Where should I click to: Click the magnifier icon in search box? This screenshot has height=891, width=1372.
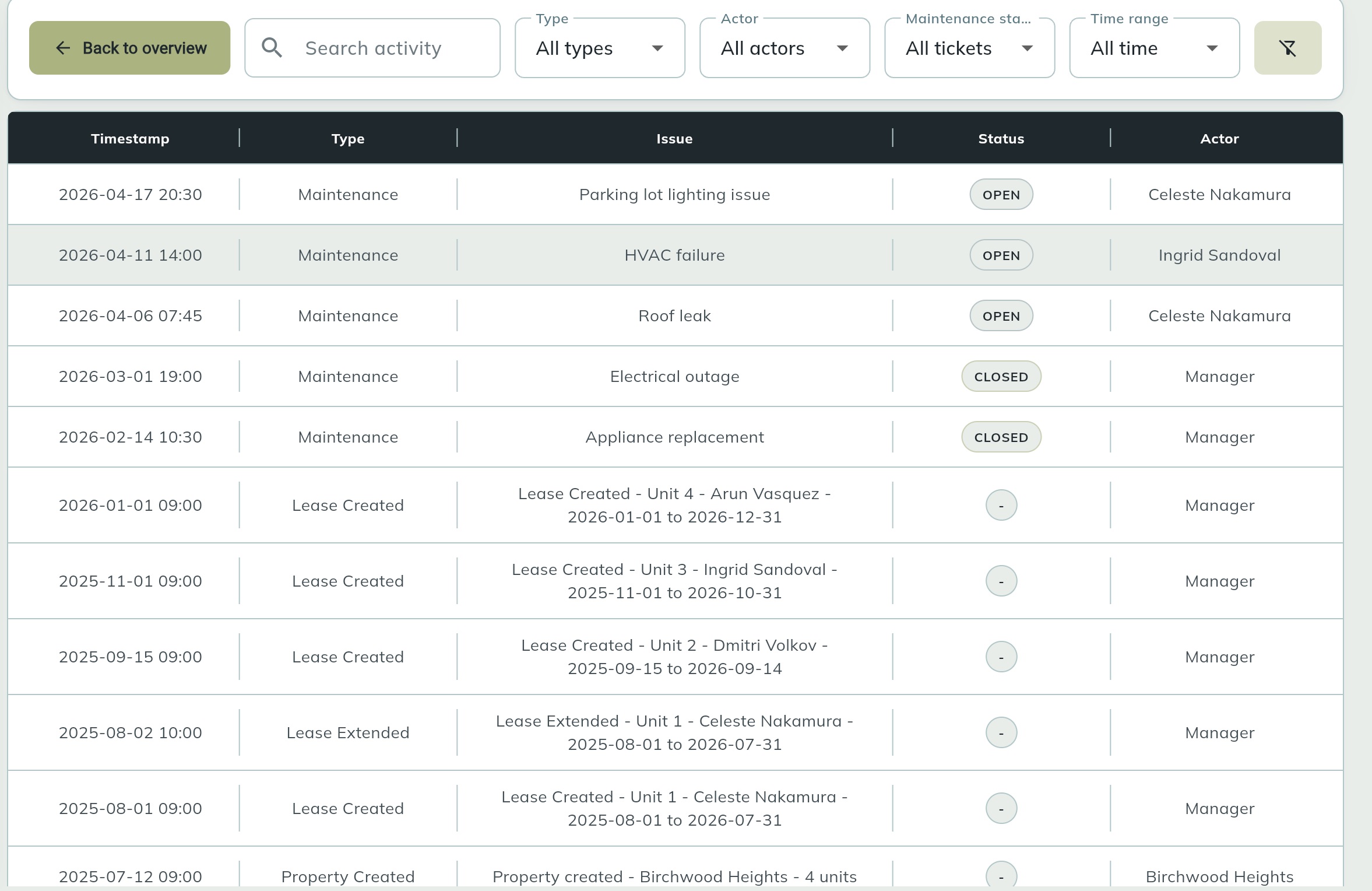coord(272,48)
